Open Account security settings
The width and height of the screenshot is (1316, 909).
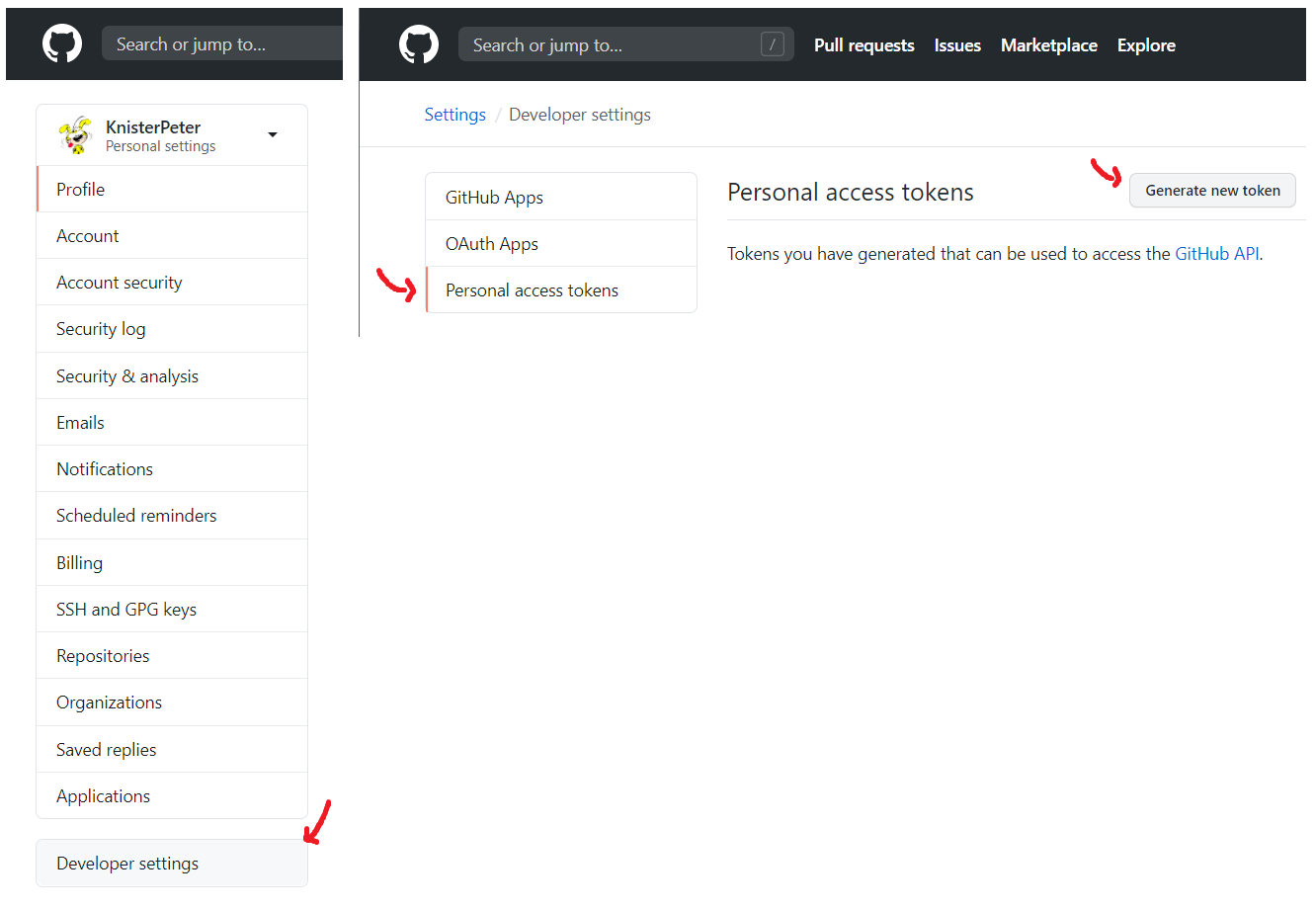click(172, 282)
